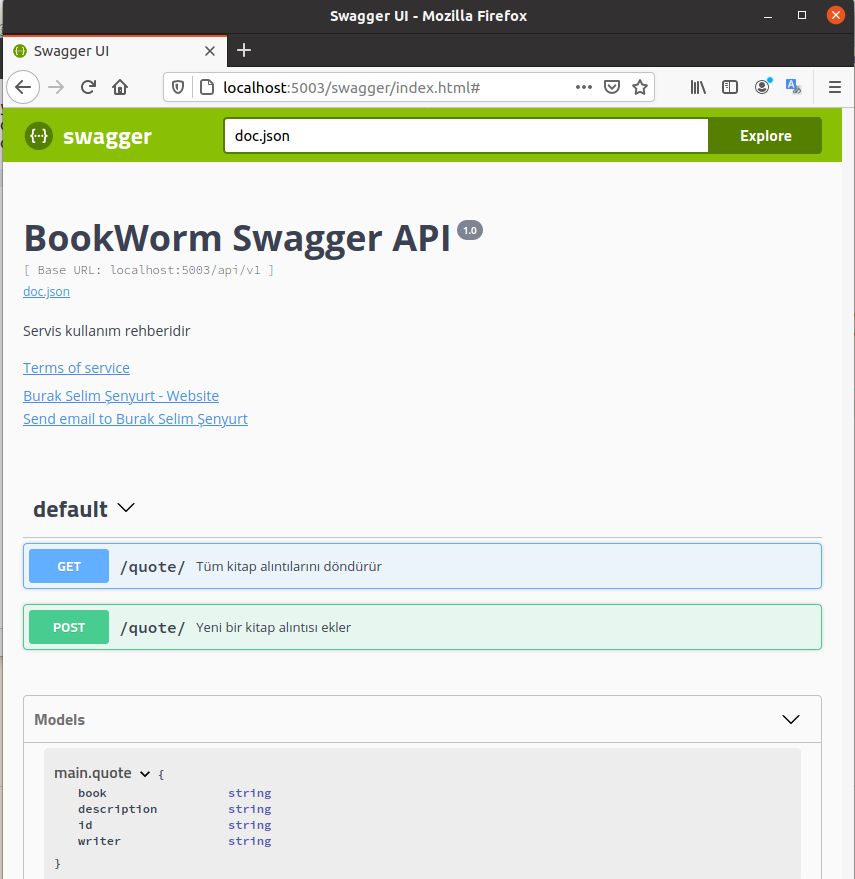Image resolution: width=855 pixels, height=879 pixels.
Task: Toggle the sidebar view icon
Action: (x=730, y=87)
